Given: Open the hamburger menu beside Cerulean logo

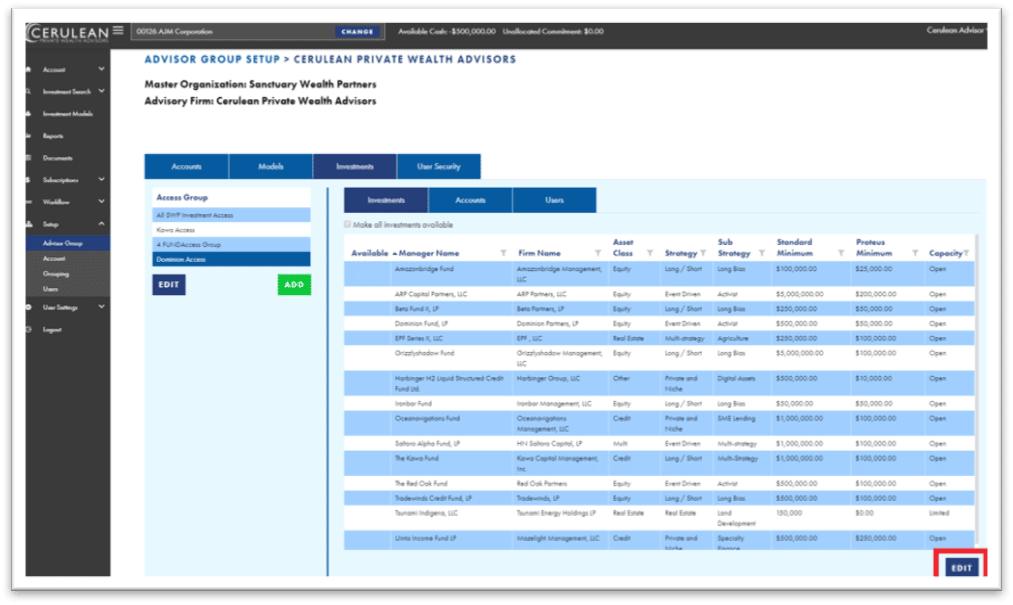Looking at the screenshot, I should click(x=118, y=30).
